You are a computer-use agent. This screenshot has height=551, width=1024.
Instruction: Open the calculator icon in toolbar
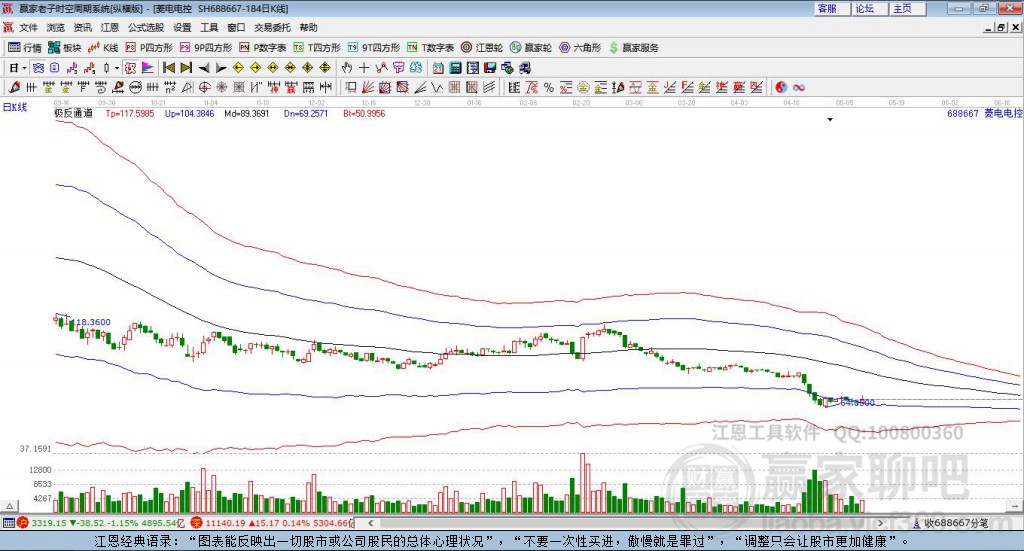pyautogui.click(x=455, y=68)
